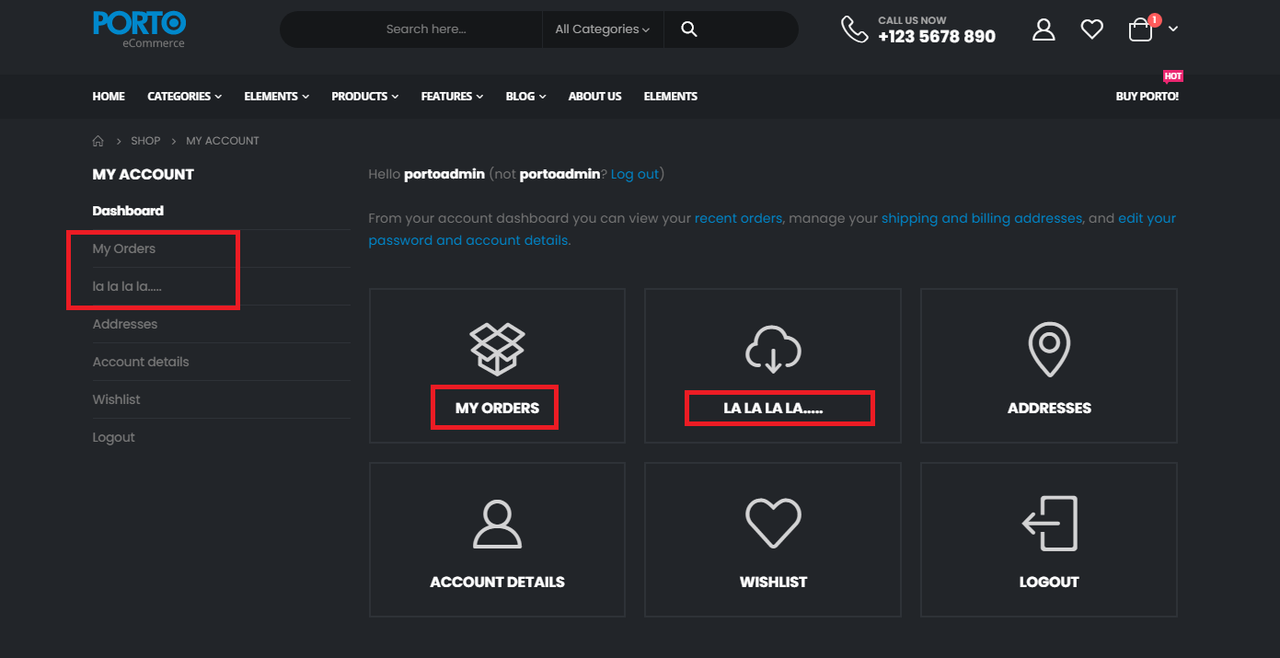
Task: Select Addresses in the account sidebar
Action: 125,324
